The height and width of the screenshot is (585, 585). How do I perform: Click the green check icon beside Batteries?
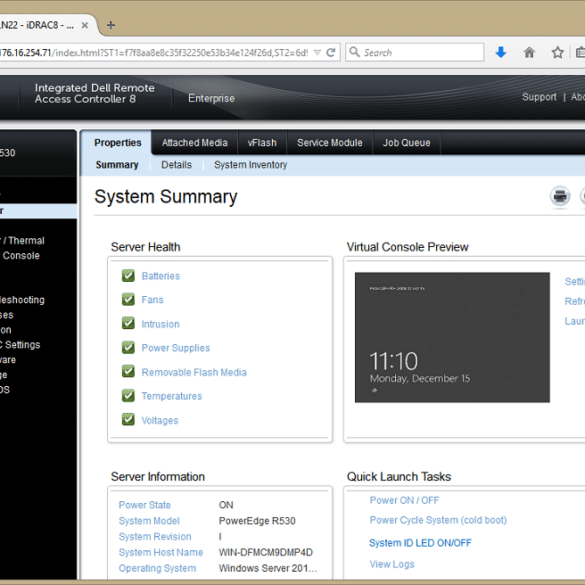(128, 275)
